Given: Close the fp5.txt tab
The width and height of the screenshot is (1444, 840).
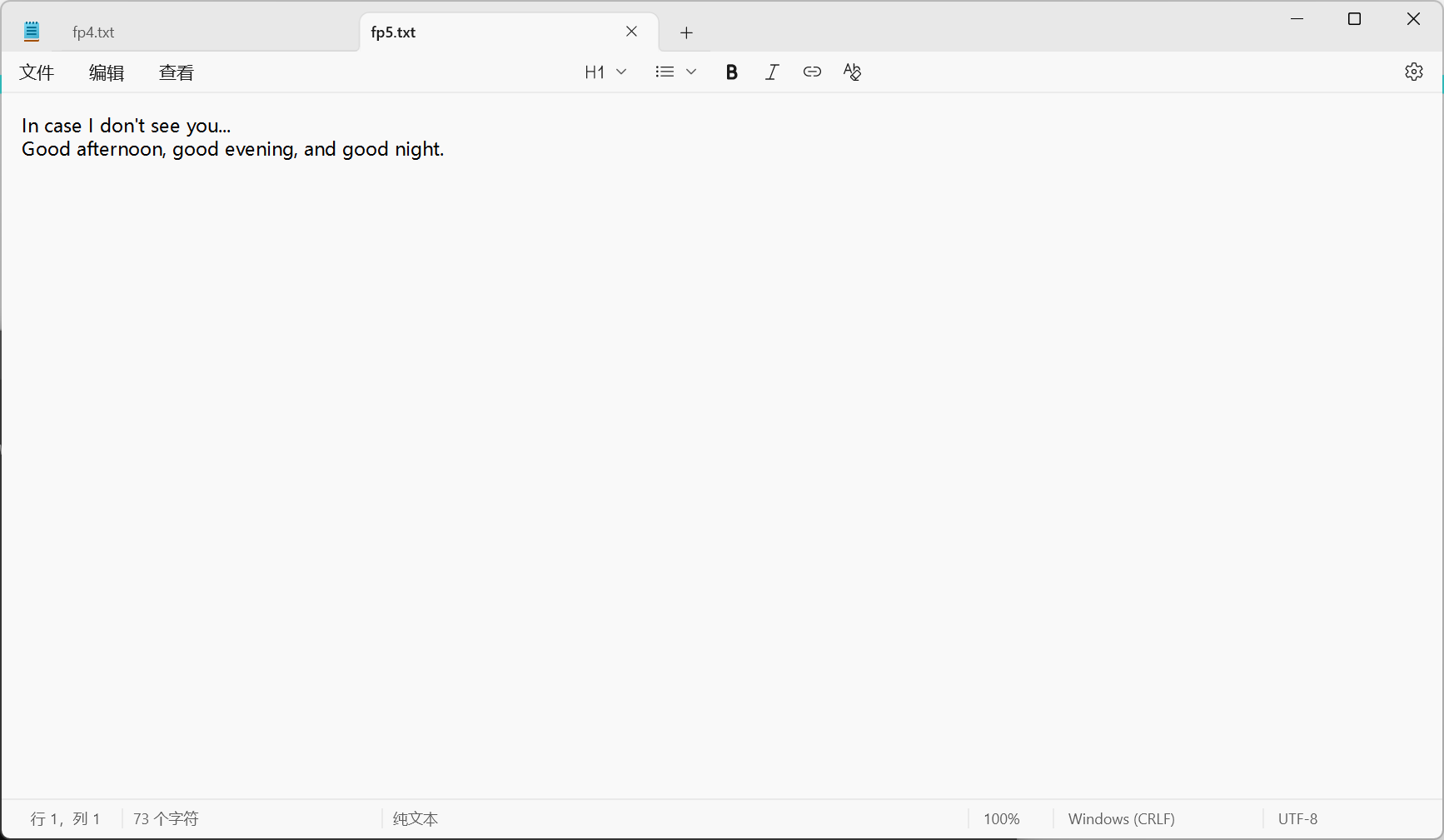Looking at the screenshot, I should (x=631, y=32).
